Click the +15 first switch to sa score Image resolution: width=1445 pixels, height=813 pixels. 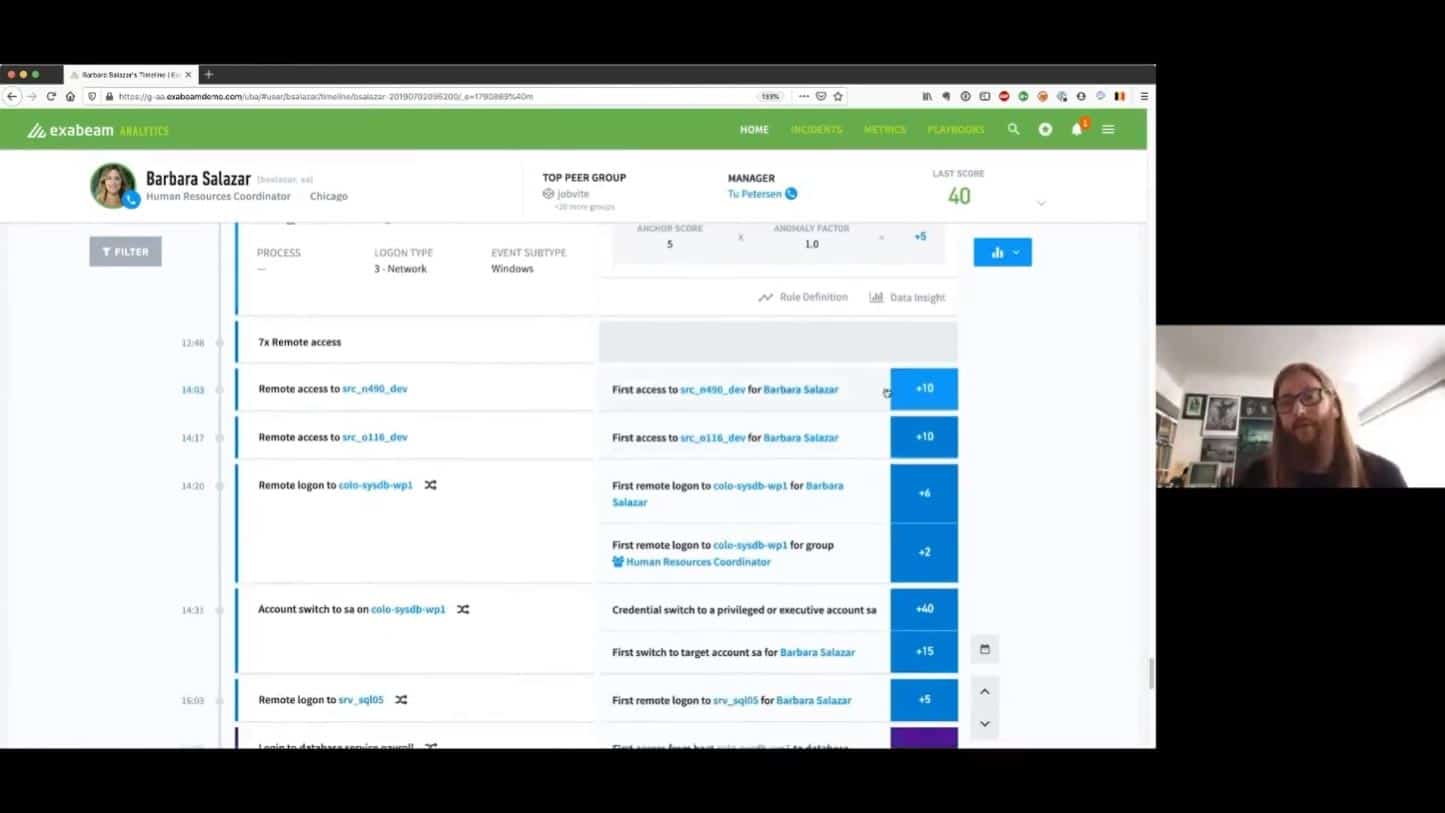pyautogui.click(x=924, y=652)
